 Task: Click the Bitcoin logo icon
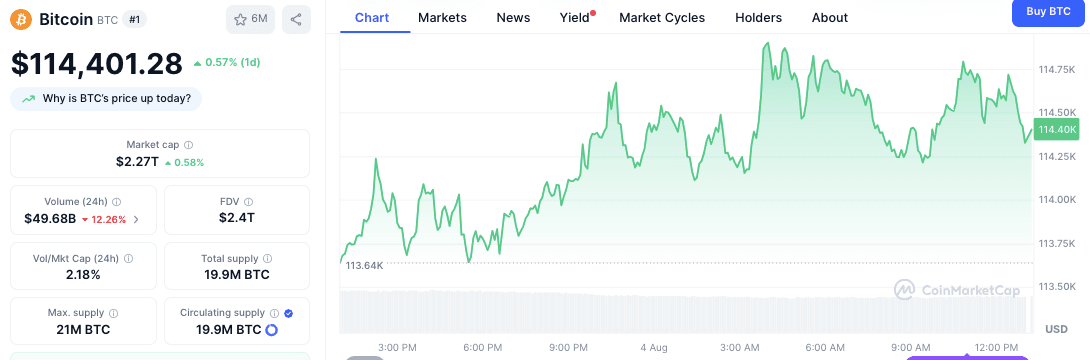pos(21,19)
